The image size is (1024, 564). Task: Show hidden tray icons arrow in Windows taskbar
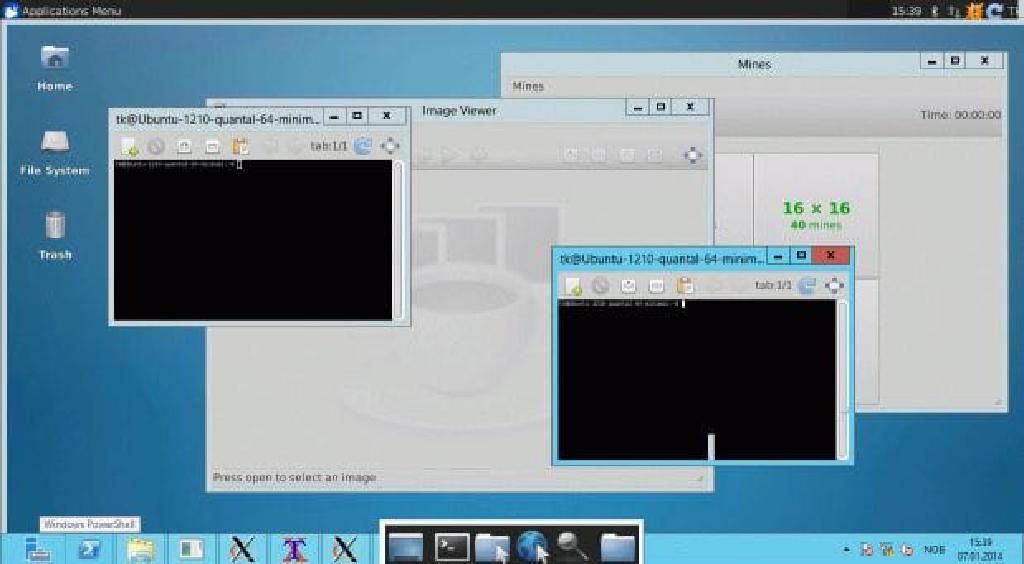coord(846,550)
